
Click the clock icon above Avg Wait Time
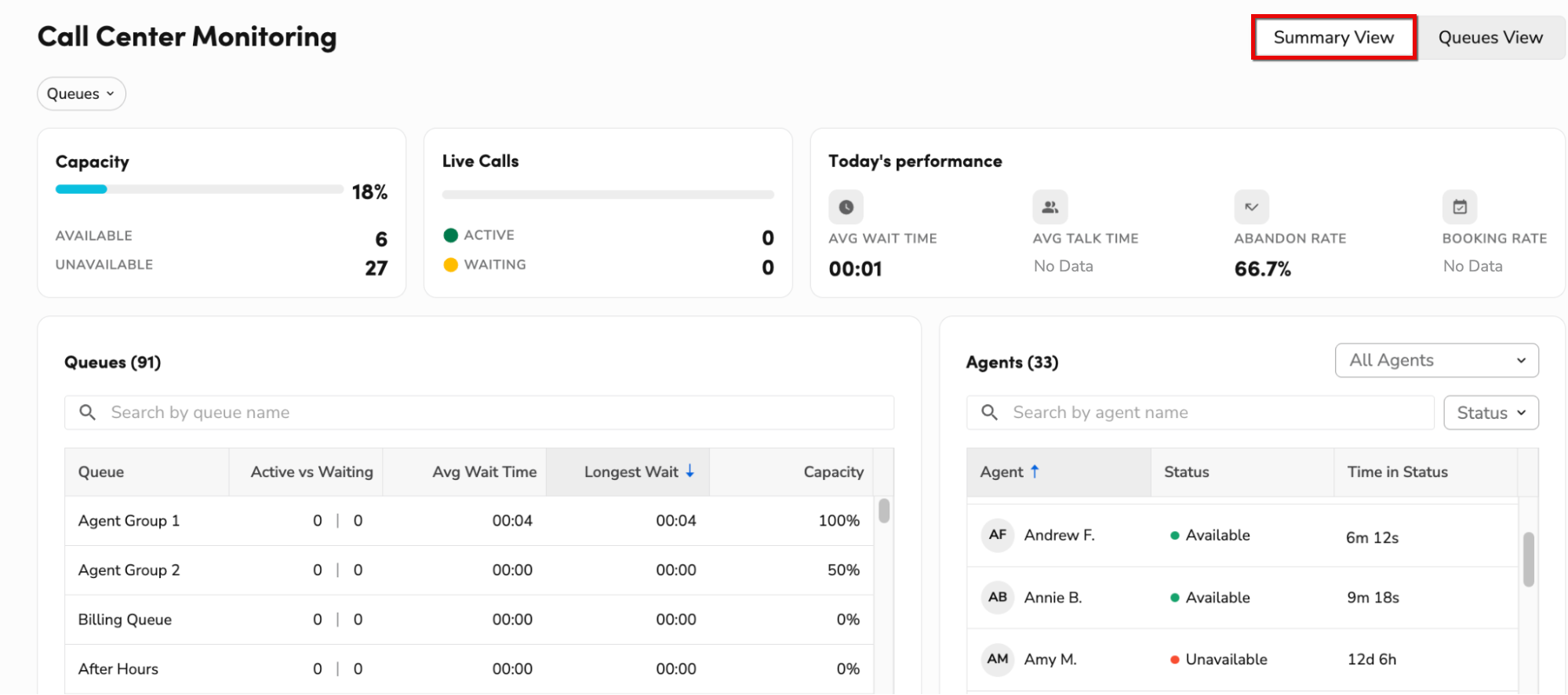846,207
